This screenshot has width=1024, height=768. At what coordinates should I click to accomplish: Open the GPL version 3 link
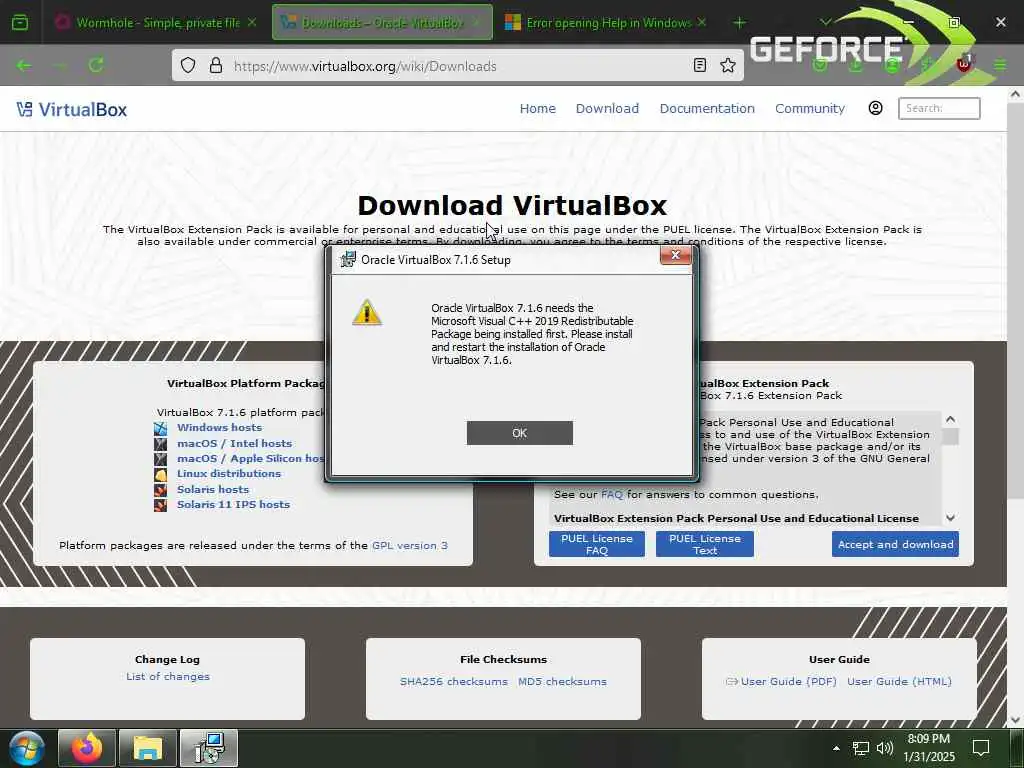point(410,545)
